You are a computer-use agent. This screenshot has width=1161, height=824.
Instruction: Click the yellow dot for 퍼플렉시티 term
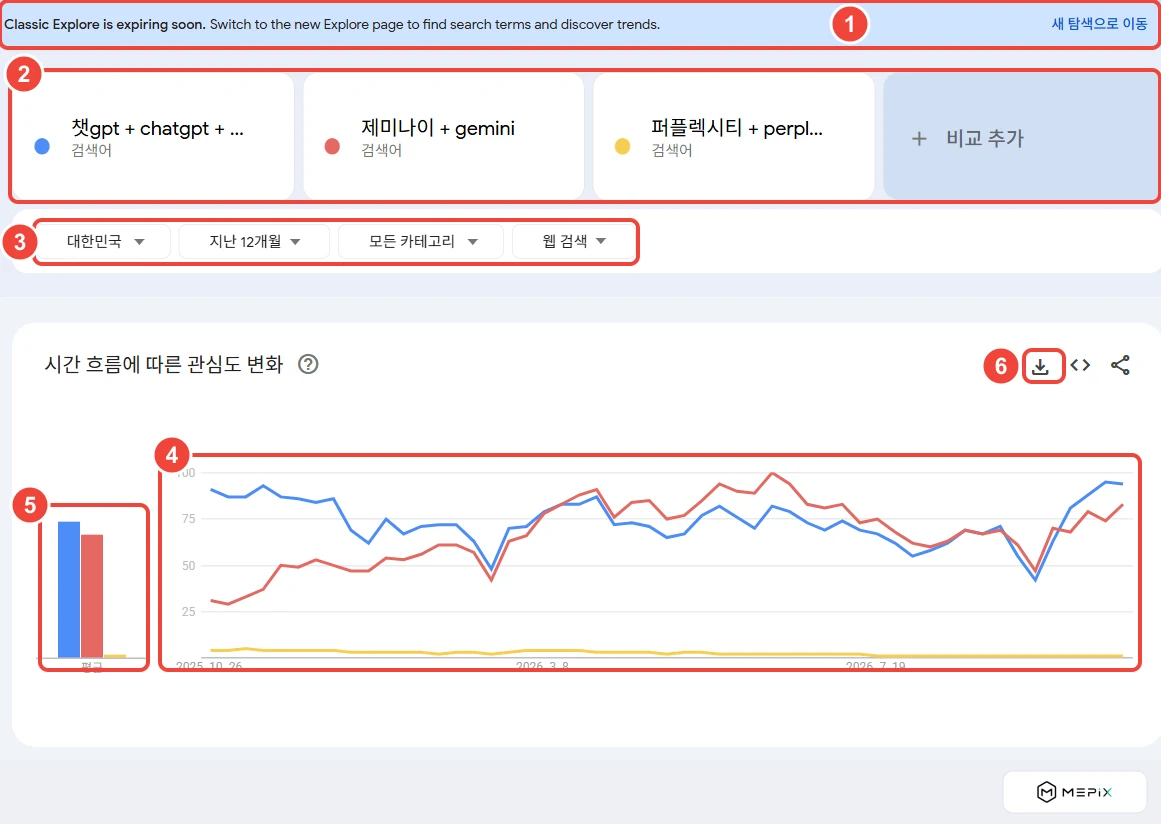tap(623, 147)
